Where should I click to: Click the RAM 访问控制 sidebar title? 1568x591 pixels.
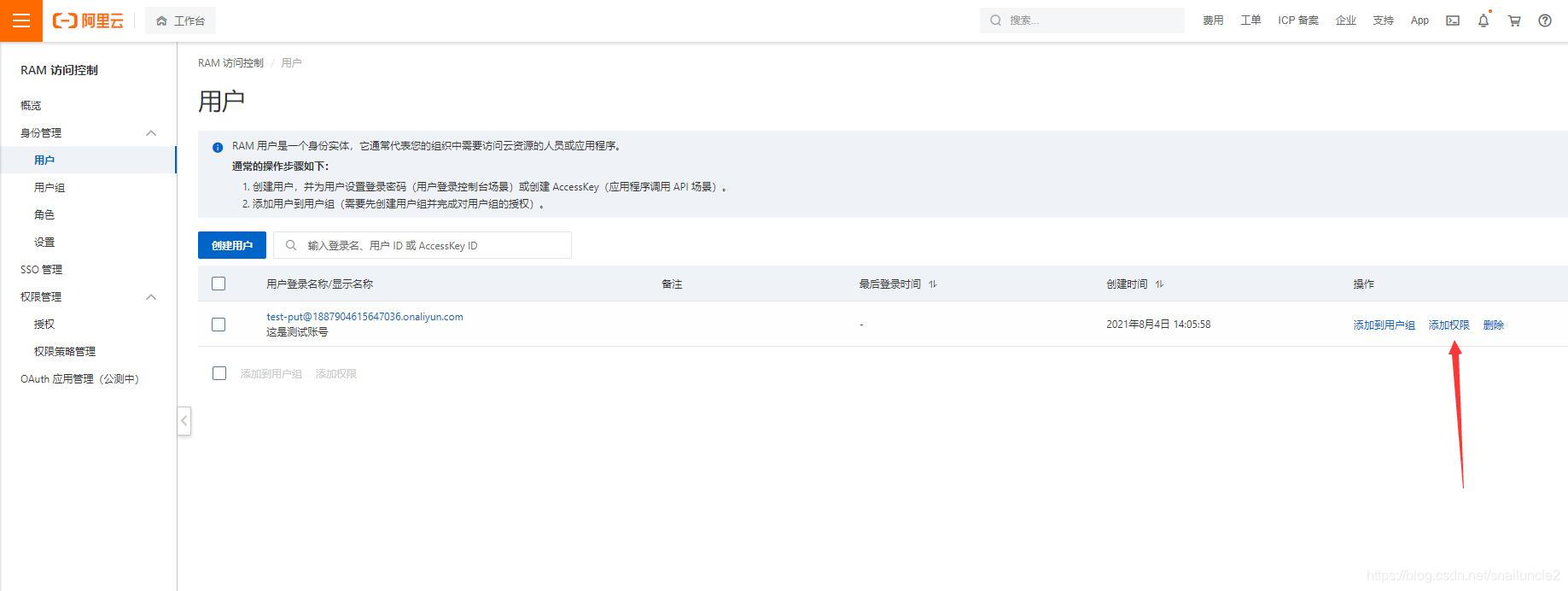coord(59,70)
